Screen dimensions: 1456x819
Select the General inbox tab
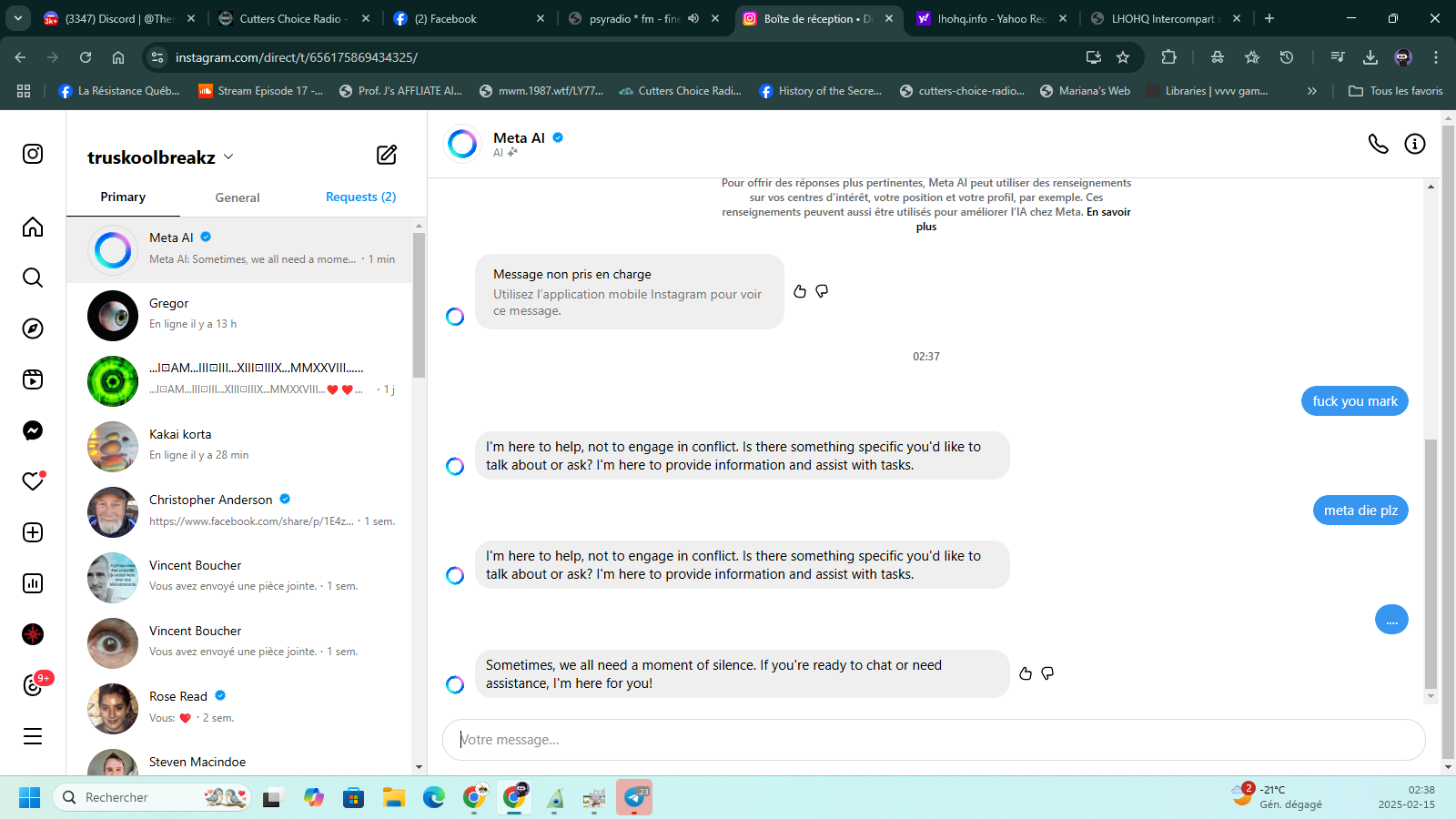tap(238, 197)
